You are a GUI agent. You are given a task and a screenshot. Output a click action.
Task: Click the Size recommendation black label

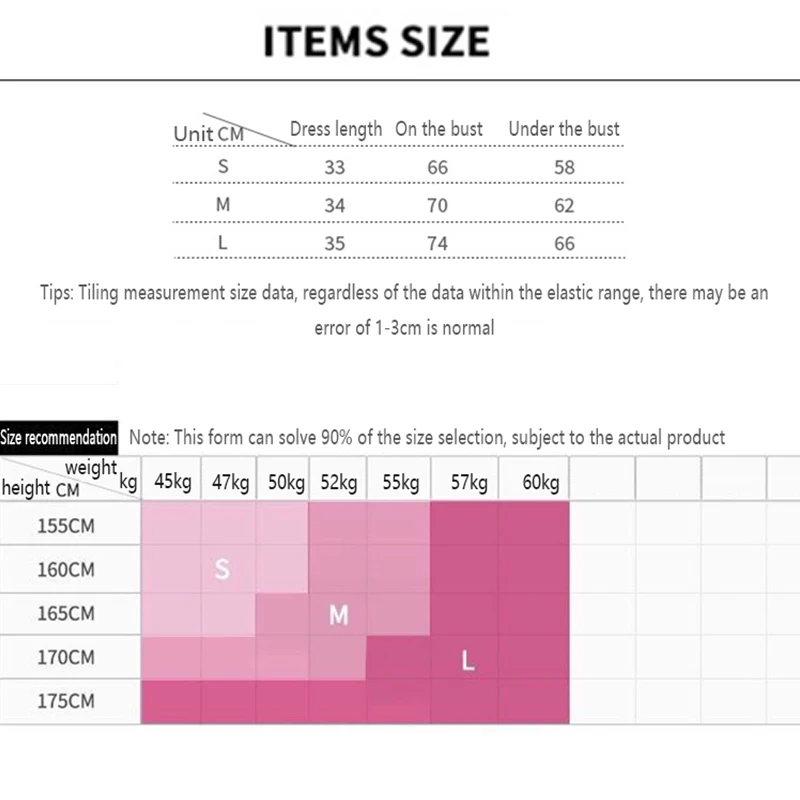click(x=59, y=438)
